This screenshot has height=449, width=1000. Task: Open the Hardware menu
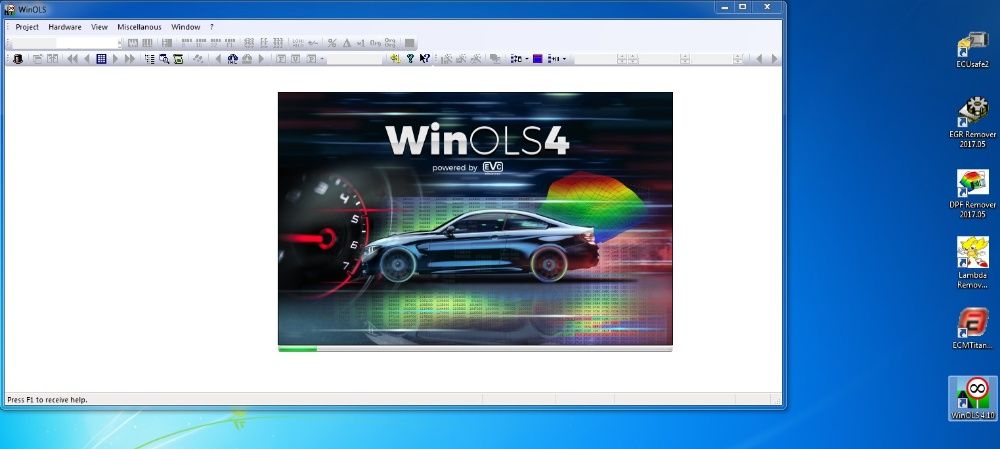pos(64,27)
